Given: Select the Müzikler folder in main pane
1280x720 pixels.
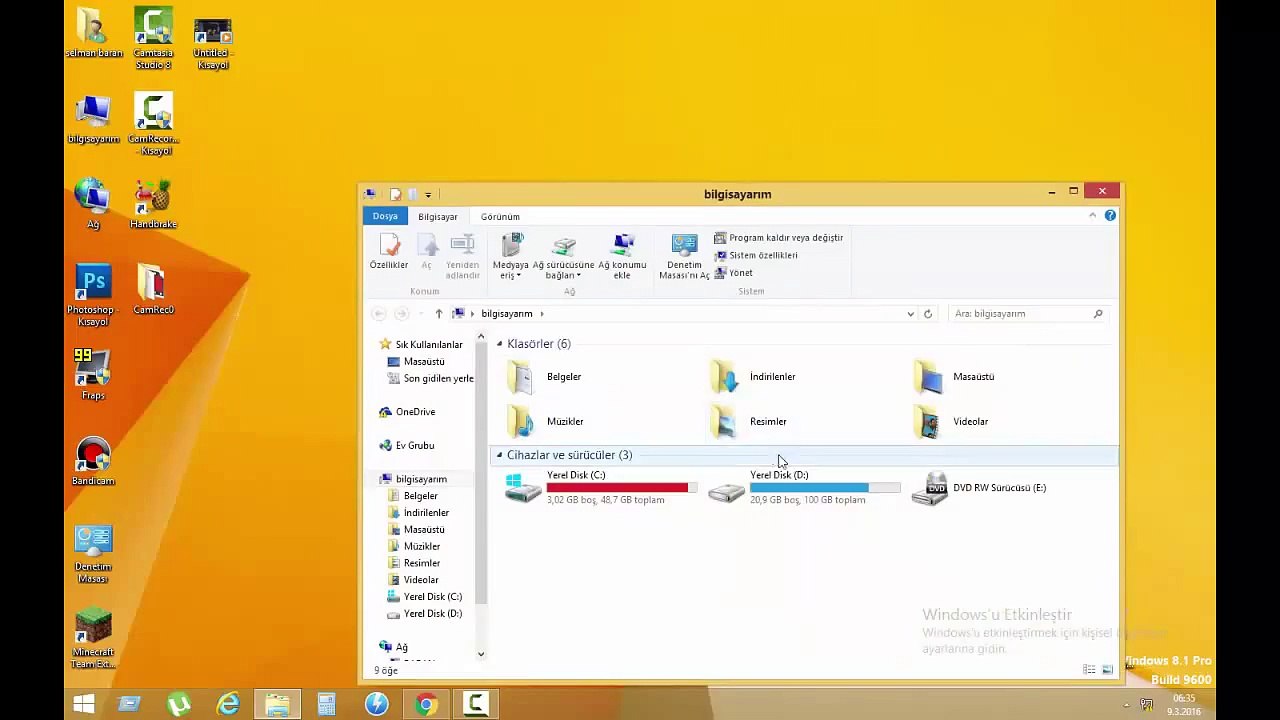Looking at the screenshot, I should click(545, 421).
